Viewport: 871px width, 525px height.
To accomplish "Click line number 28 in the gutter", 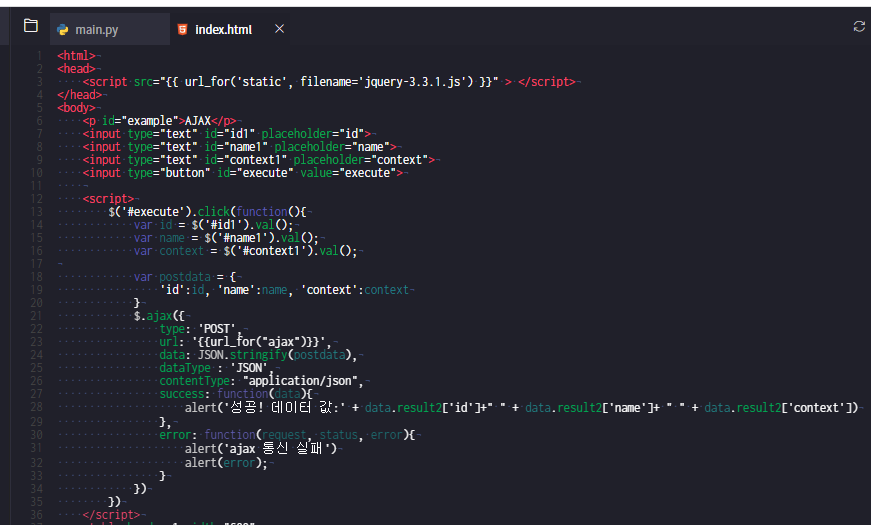I will [36, 407].
